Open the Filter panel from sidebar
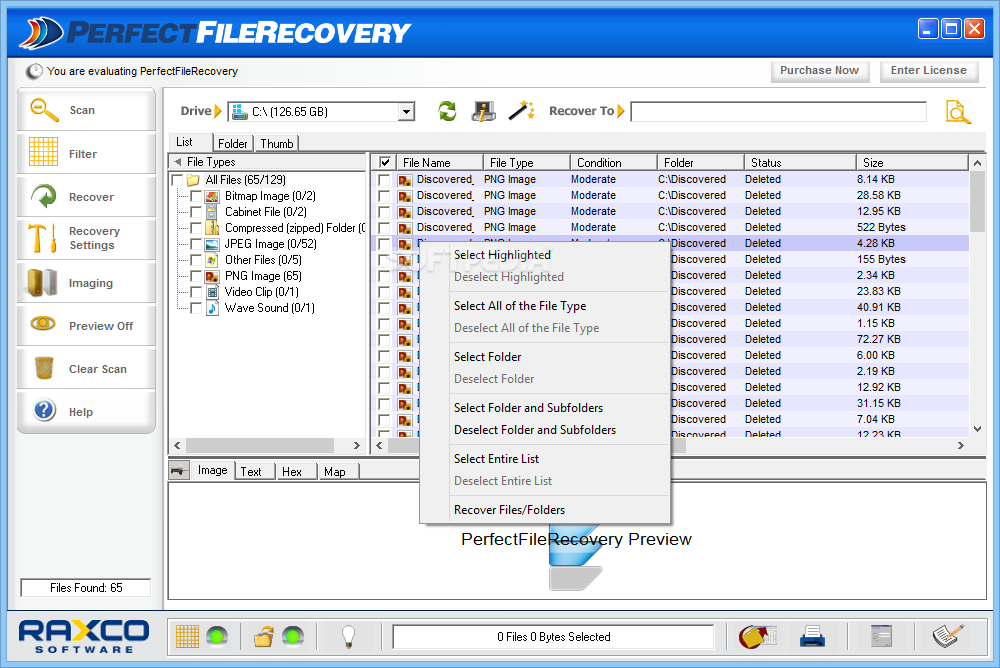The width and height of the screenshot is (1000, 668). click(x=86, y=153)
